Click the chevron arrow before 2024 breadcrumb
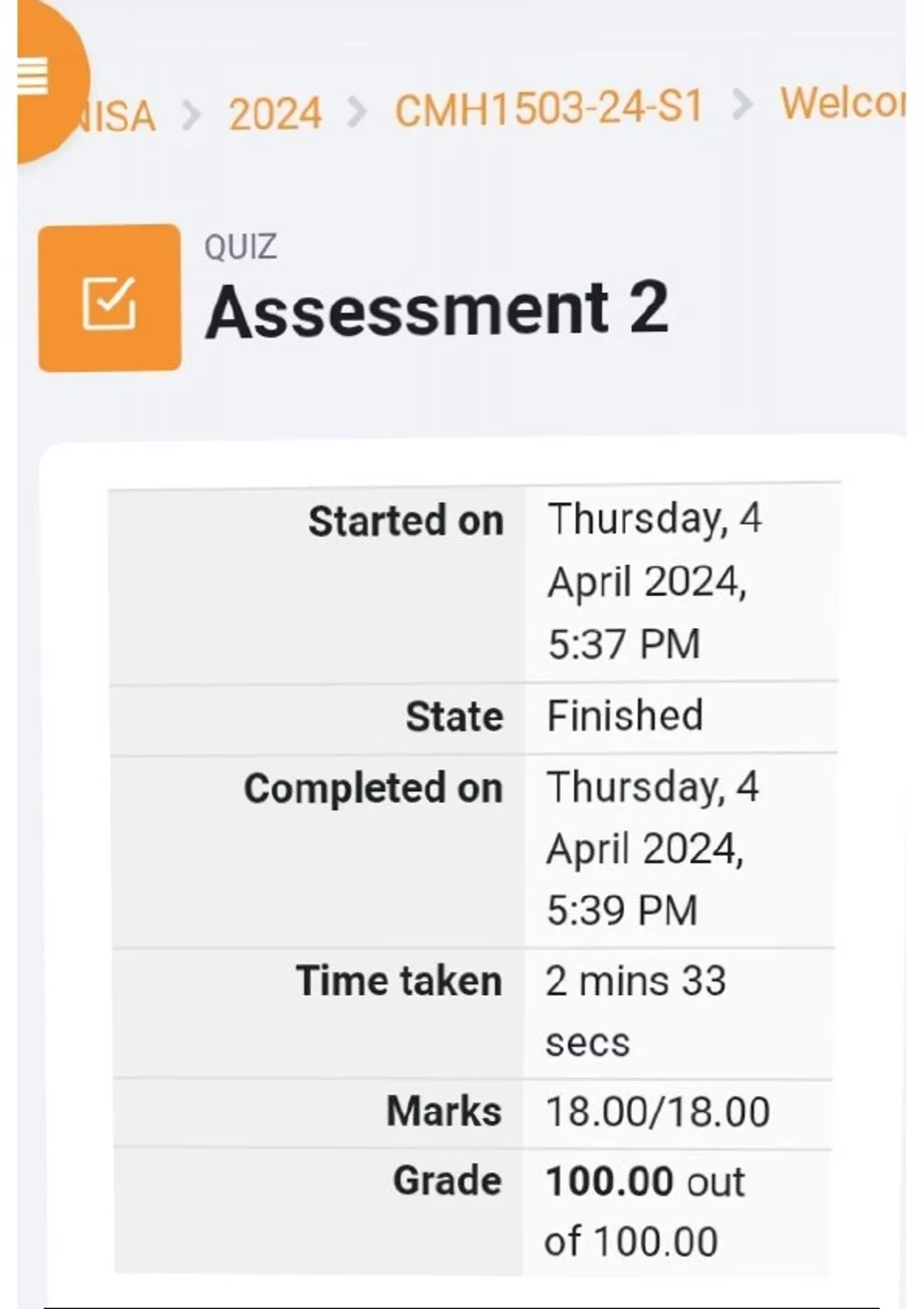 [192, 115]
